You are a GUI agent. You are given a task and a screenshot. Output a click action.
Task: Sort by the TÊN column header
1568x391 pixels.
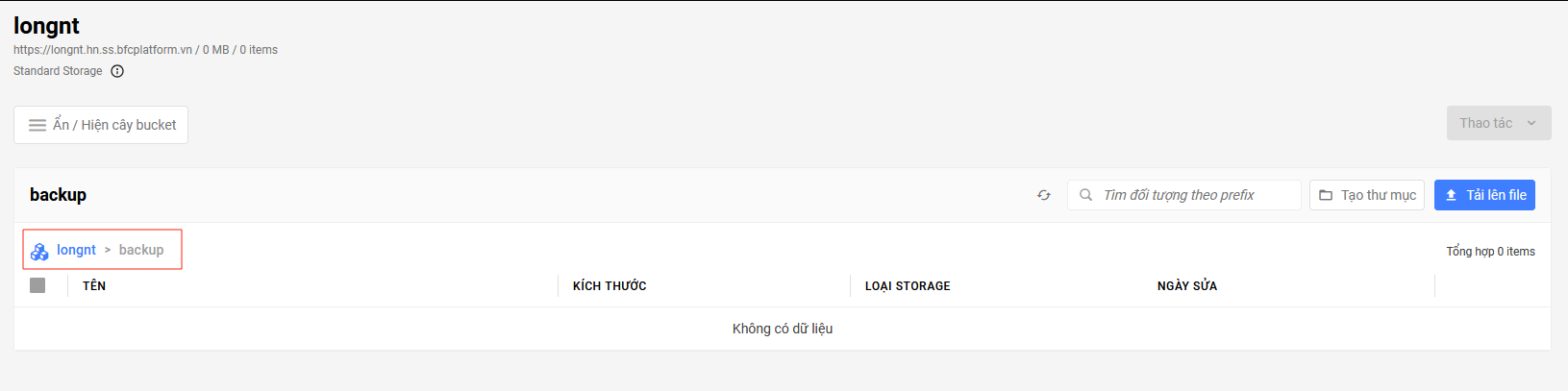click(94, 285)
